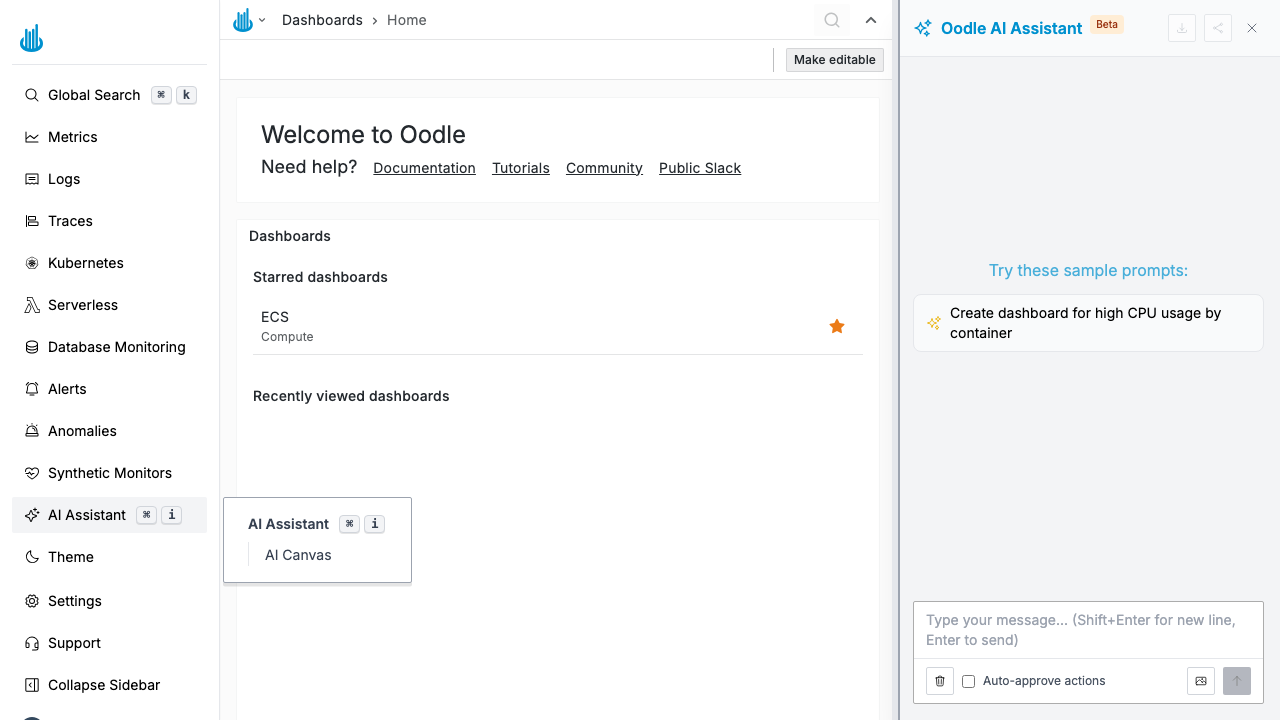1280x720 pixels.
Task: Unstar the ECS dashboard
Action: pyautogui.click(x=837, y=326)
